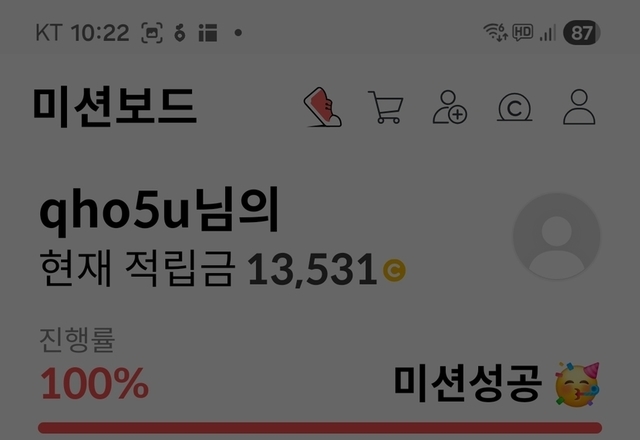Tap the large gray profile avatar
The height and width of the screenshot is (440, 640).
(556, 236)
